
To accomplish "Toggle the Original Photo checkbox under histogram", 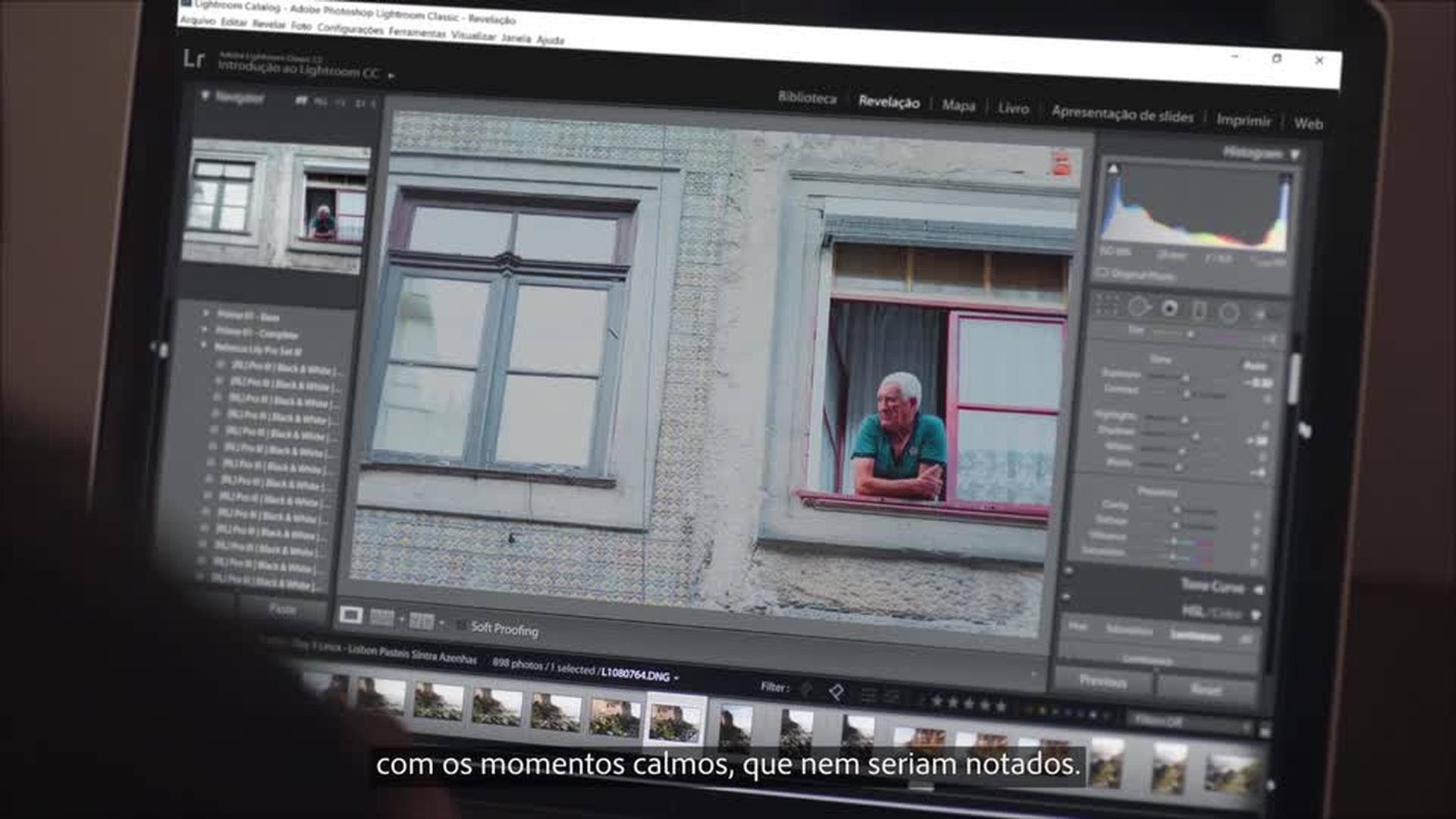I will [1103, 272].
